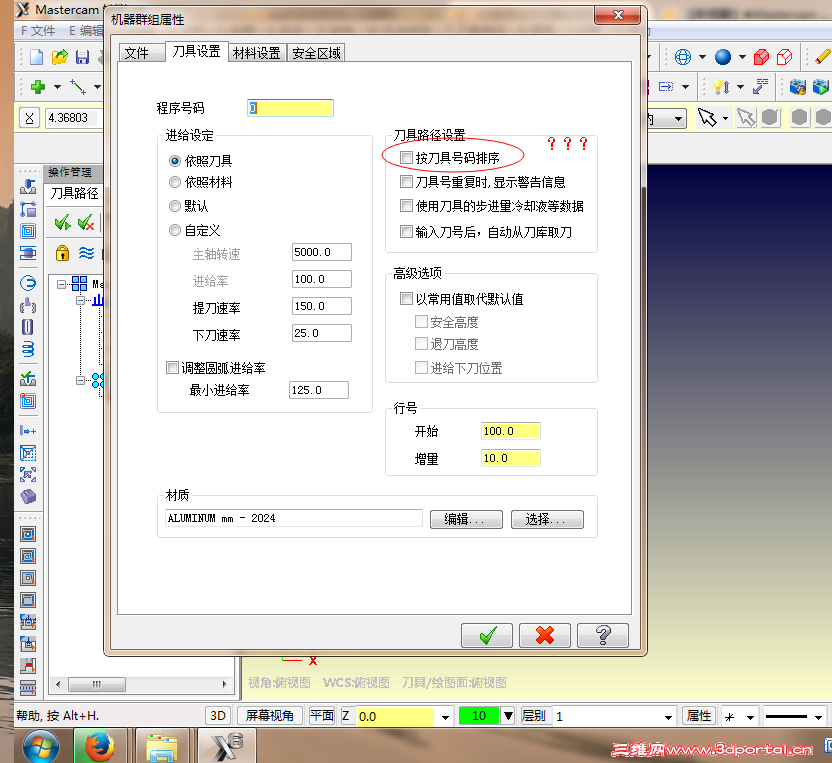
Task: Open the 层别 level dropdown arrow
Action: pyautogui.click(x=668, y=717)
